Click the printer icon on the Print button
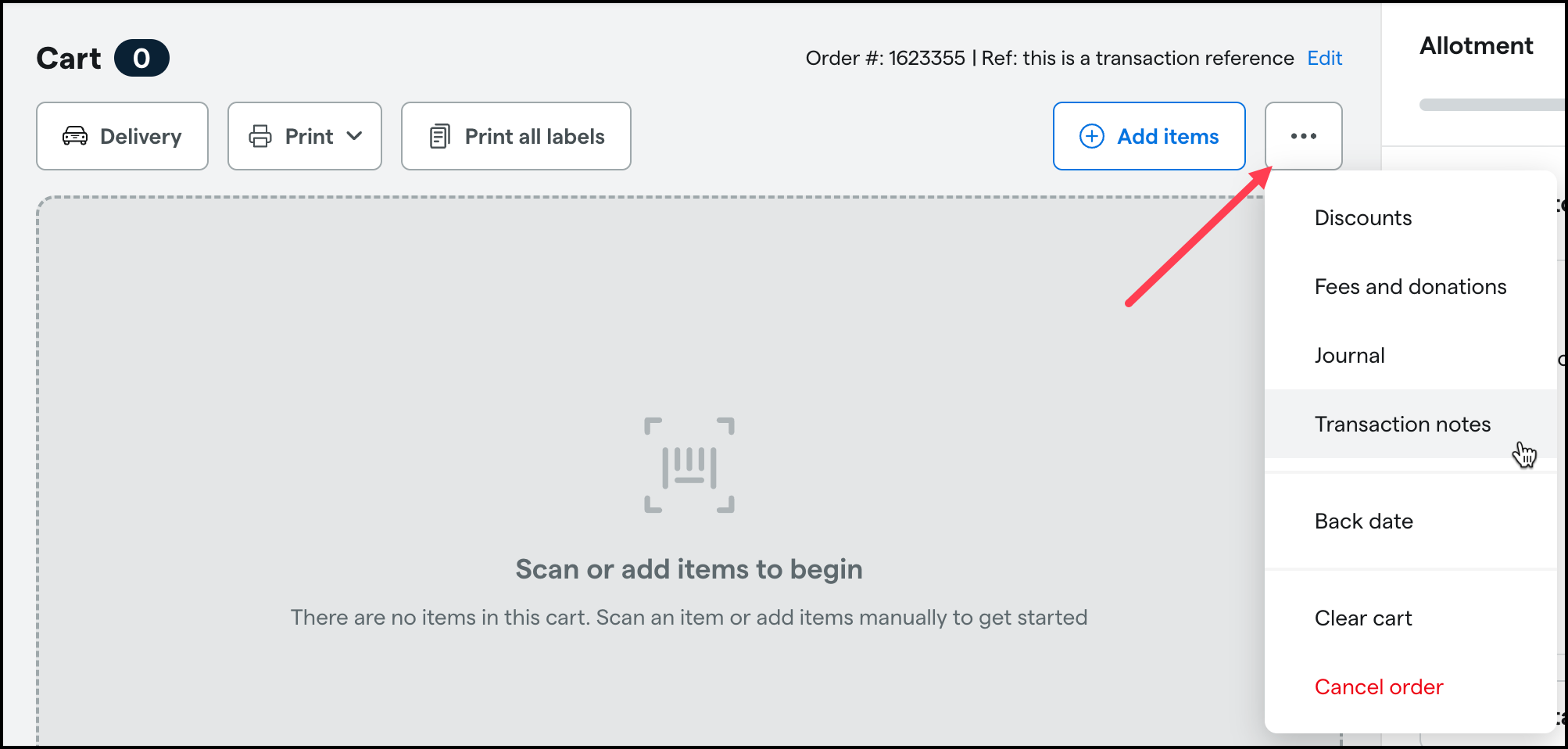 [260, 135]
